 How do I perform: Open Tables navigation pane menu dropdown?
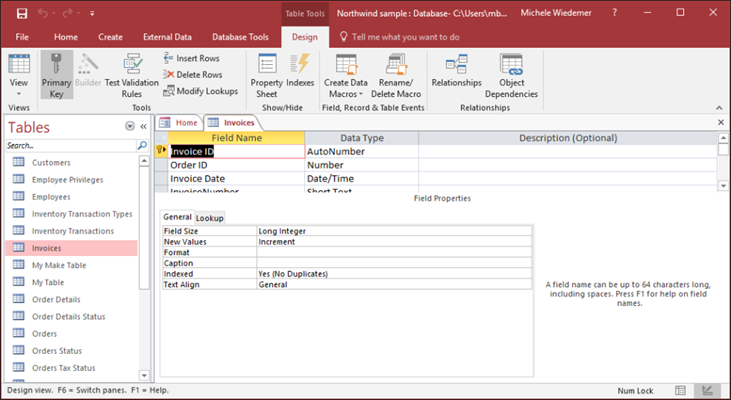(x=130, y=126)
